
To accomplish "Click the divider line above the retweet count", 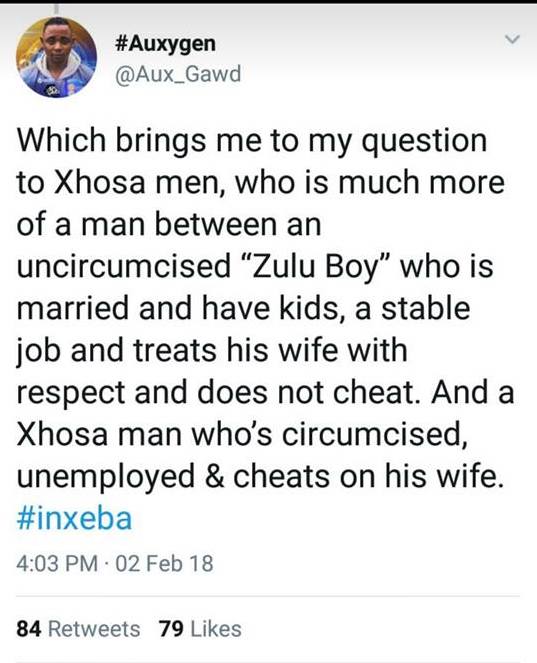I will (268, 596).
